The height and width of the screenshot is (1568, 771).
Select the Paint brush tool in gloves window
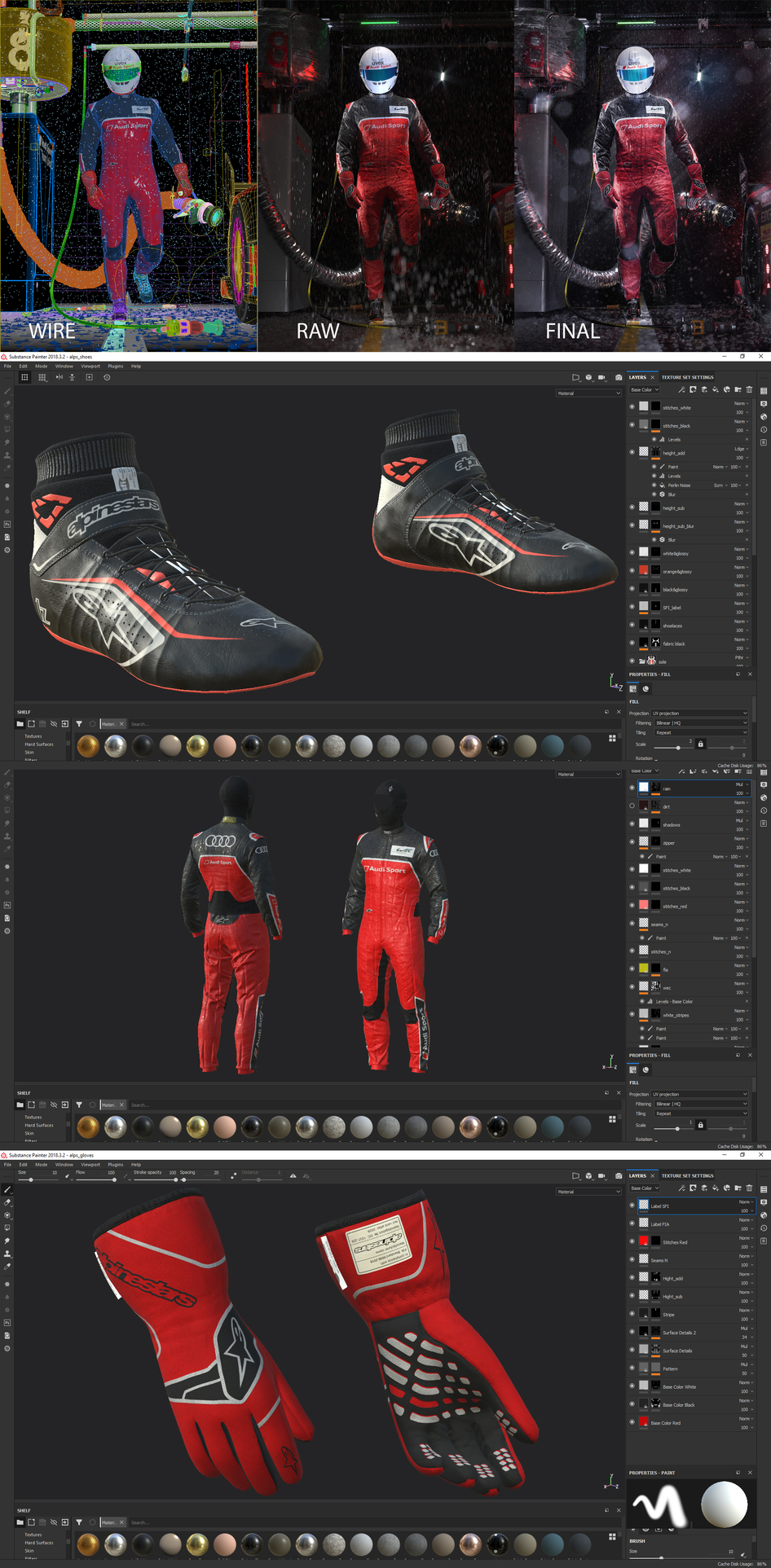(7, 1189)
